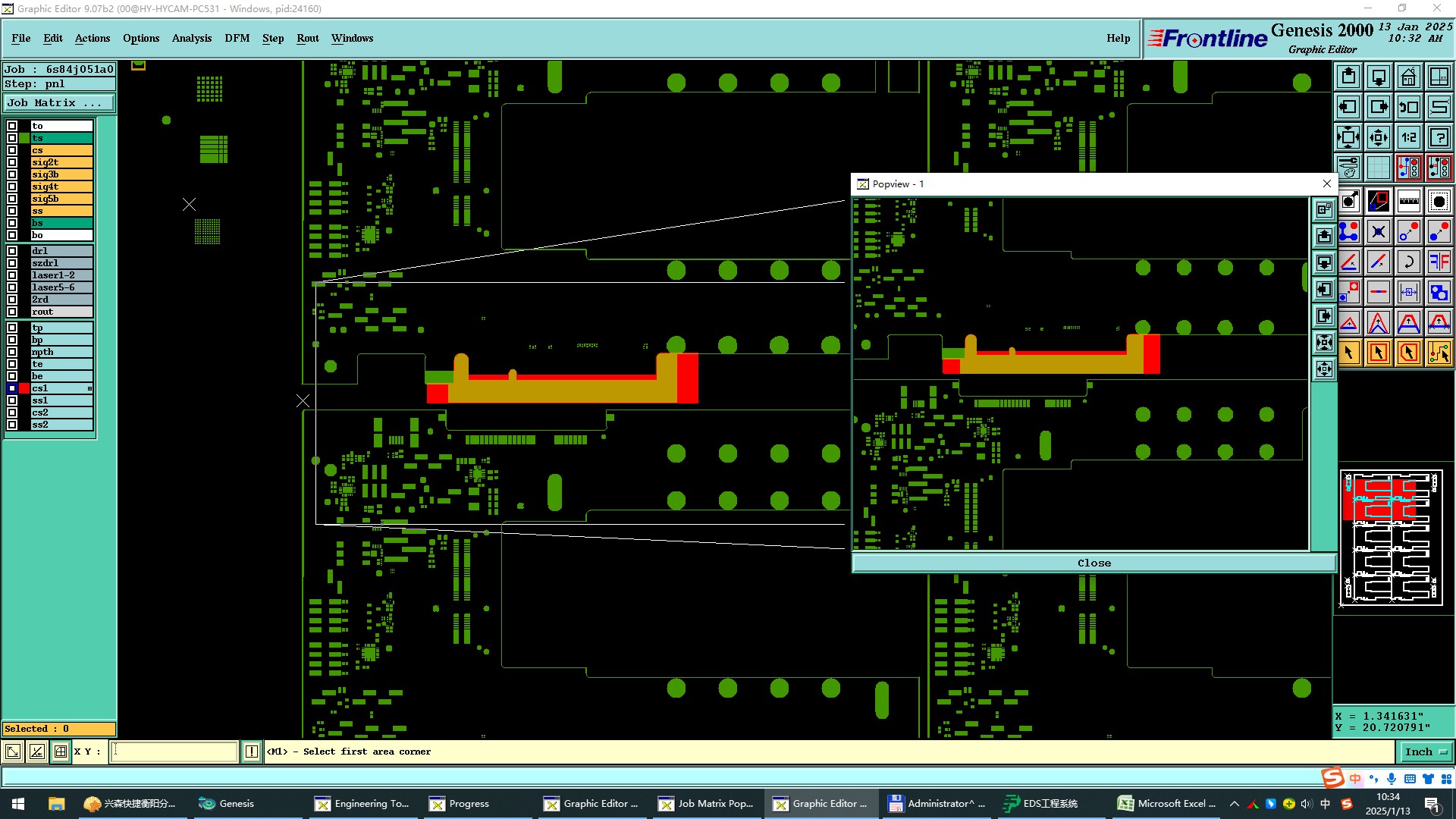Click the Home view icon
The width and height of the screenshot is (1456, 819).
tap(1408, 77)
